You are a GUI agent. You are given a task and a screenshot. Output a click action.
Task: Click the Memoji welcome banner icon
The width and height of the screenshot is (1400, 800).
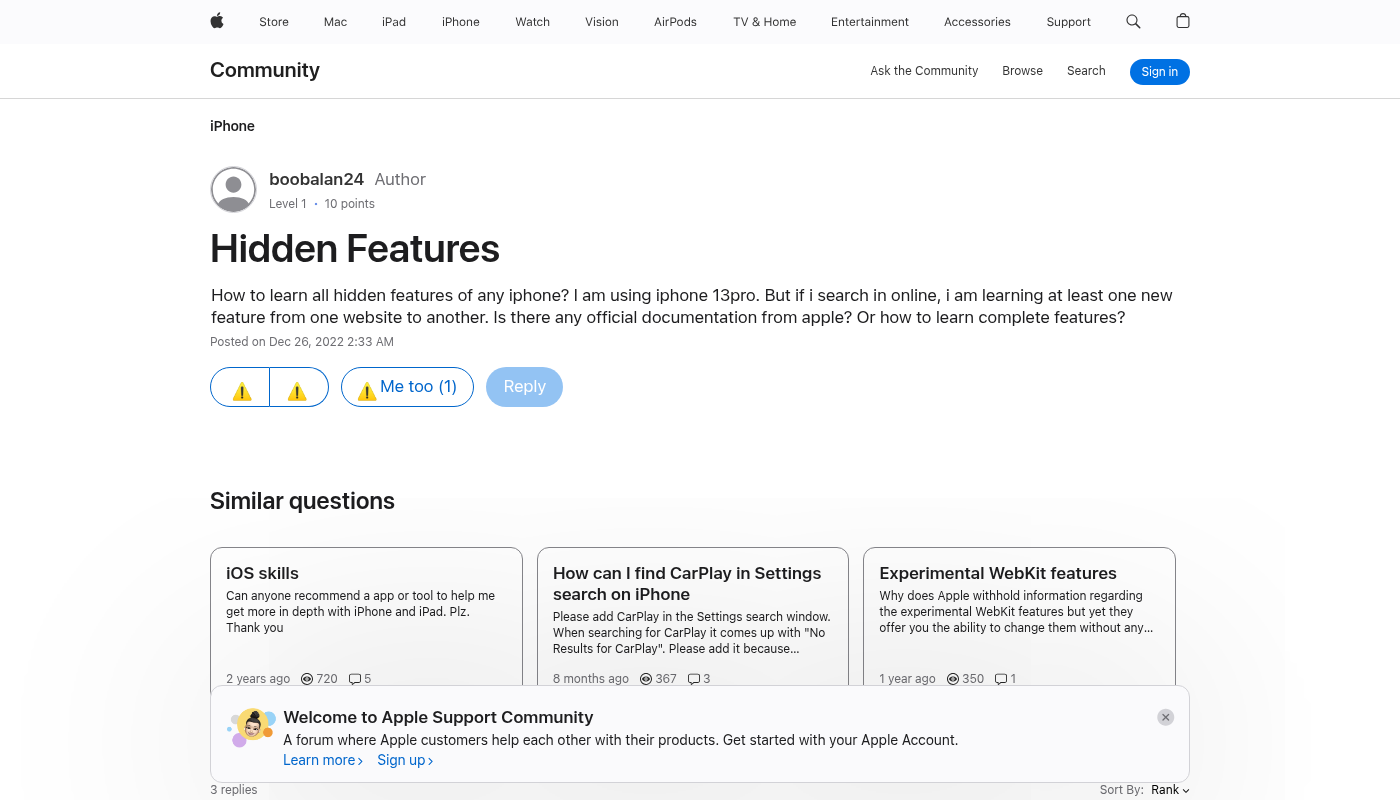[252, 727]
